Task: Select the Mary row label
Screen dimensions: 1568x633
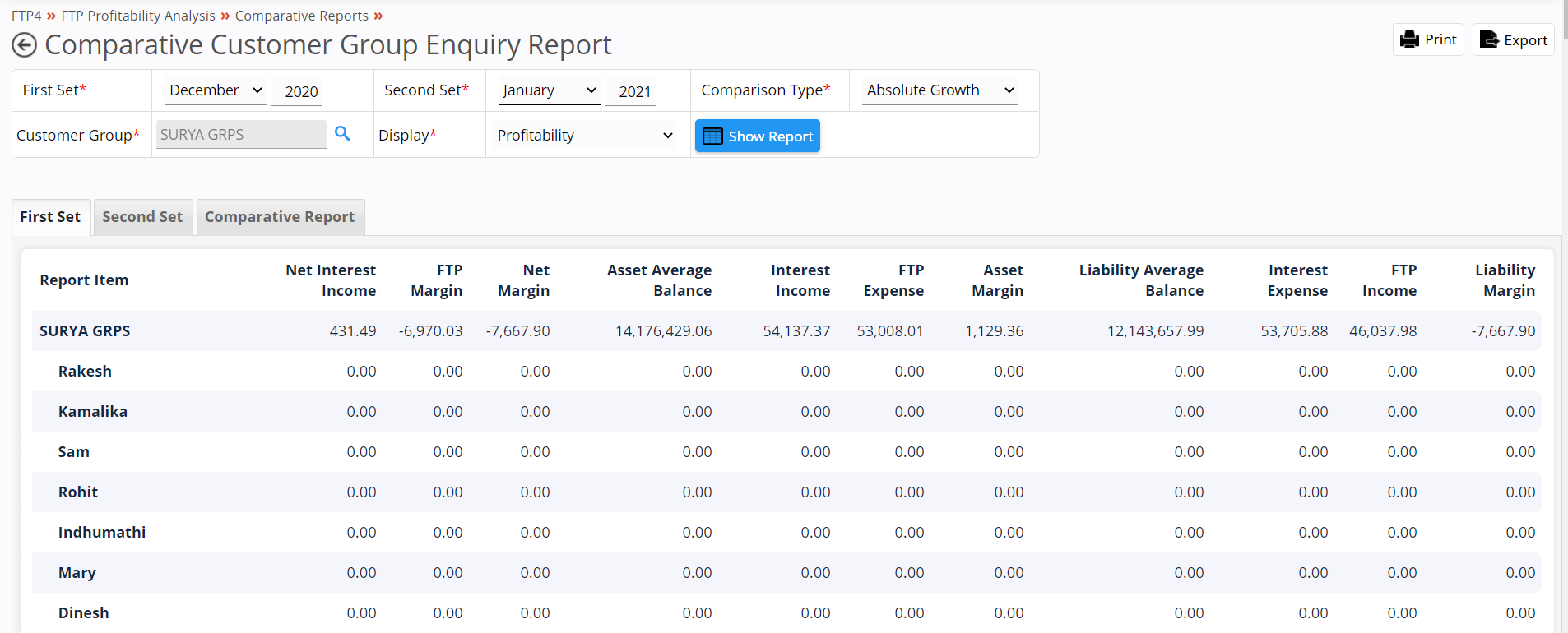Action: (77, 573)
